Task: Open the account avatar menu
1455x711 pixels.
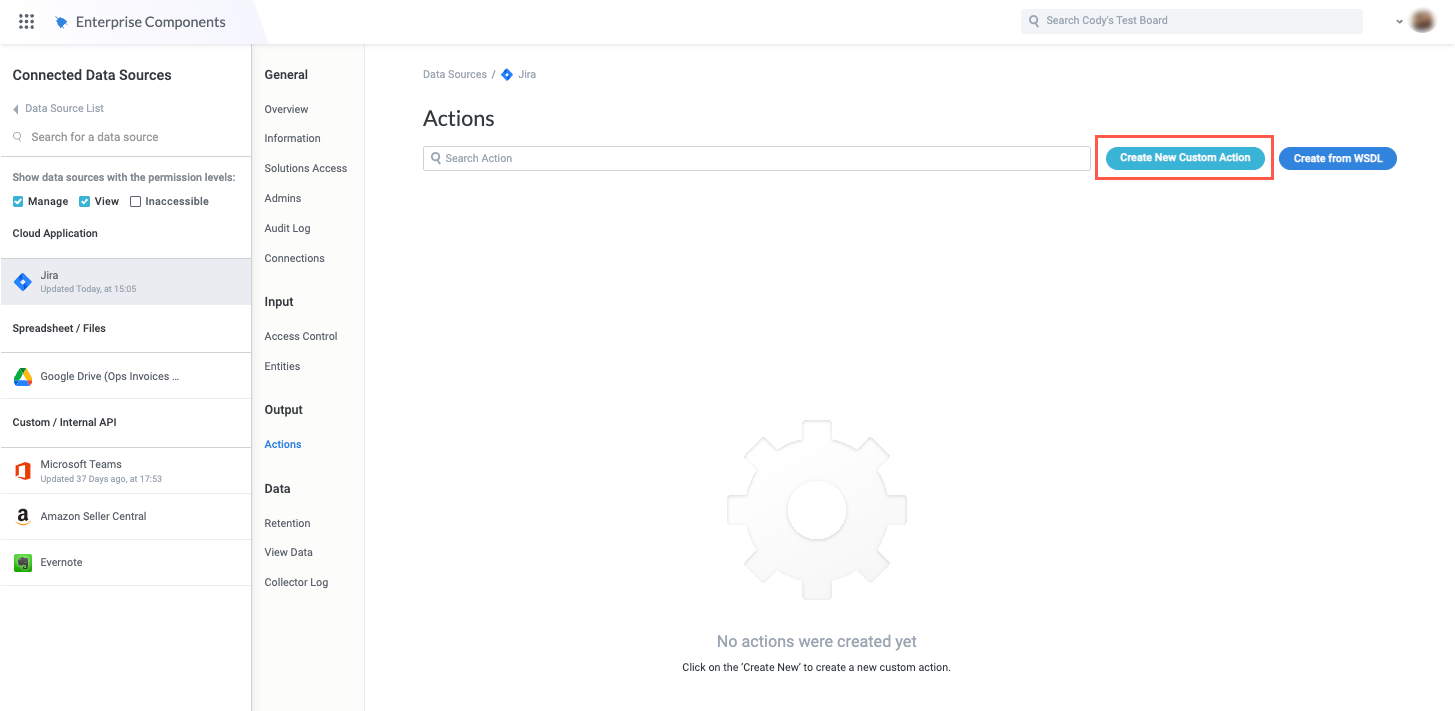Action: [1422, 20]
